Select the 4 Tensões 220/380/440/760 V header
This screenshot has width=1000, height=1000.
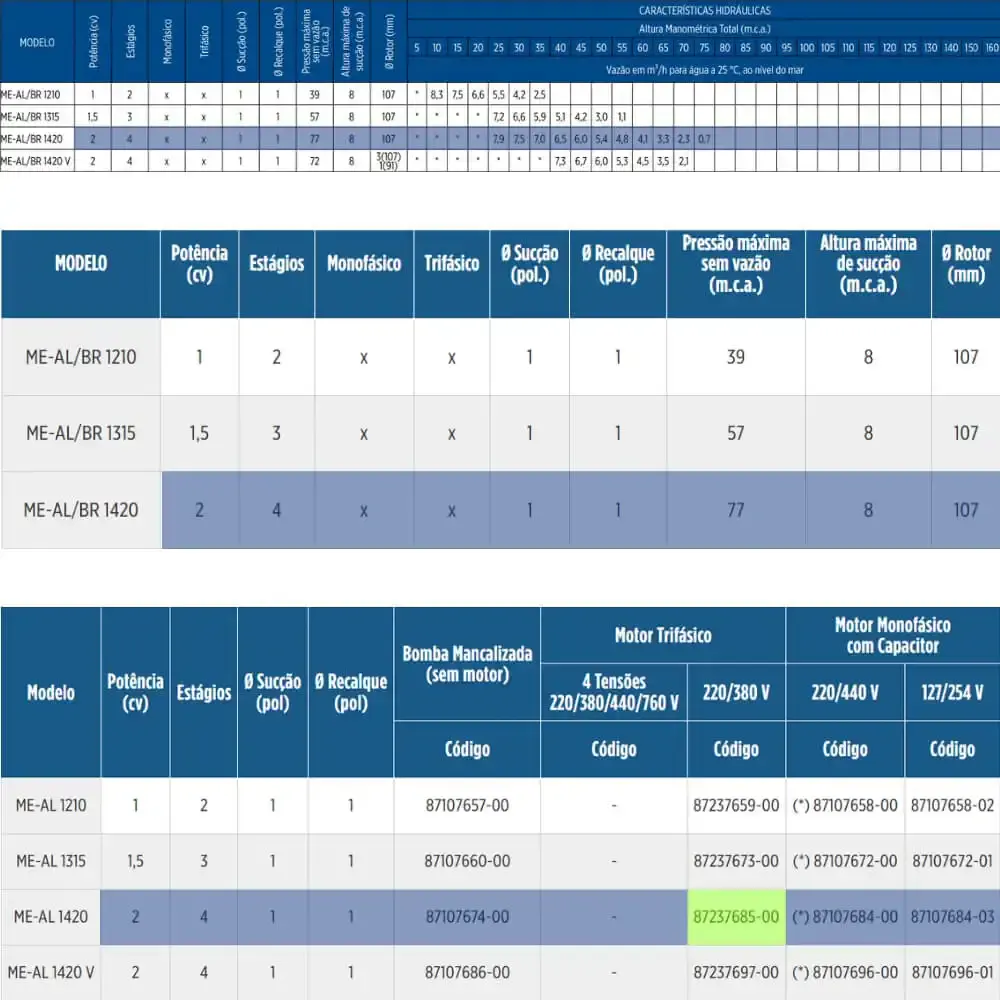pos(614,692)
